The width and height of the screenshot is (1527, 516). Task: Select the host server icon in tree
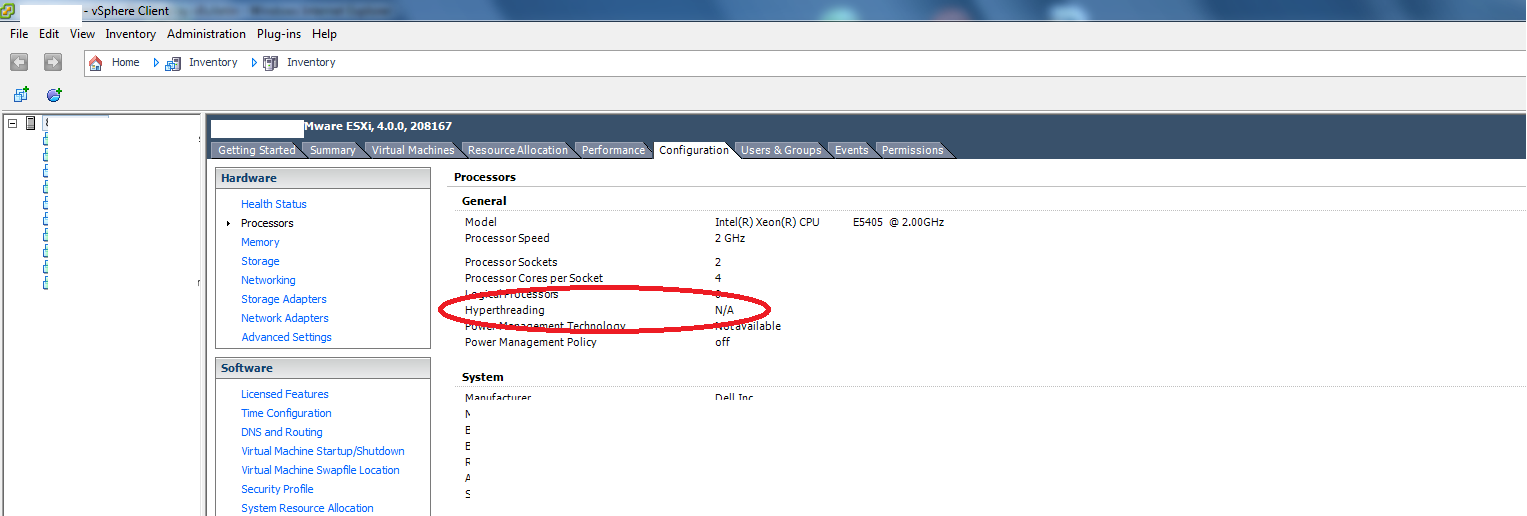31,123
